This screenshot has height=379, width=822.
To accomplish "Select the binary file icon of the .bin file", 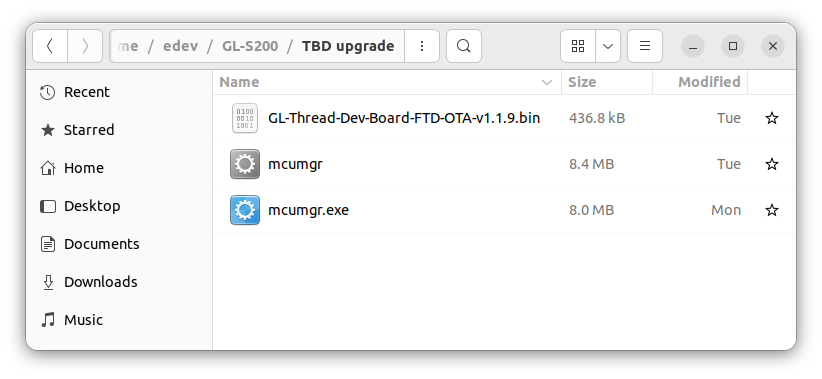I will coord(245,118).
